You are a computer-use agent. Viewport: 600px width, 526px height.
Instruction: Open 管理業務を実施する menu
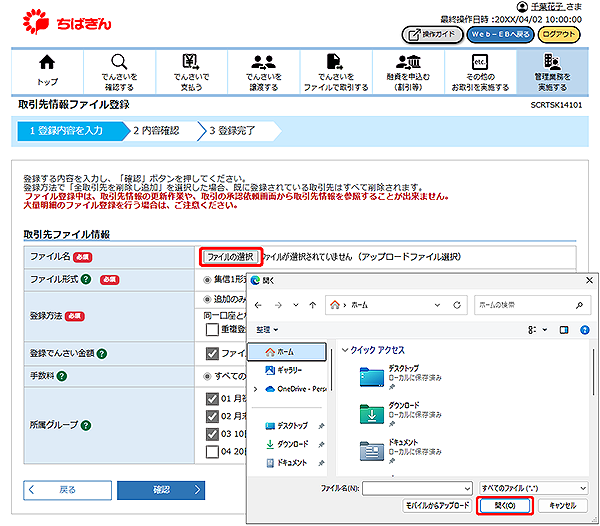553,72
